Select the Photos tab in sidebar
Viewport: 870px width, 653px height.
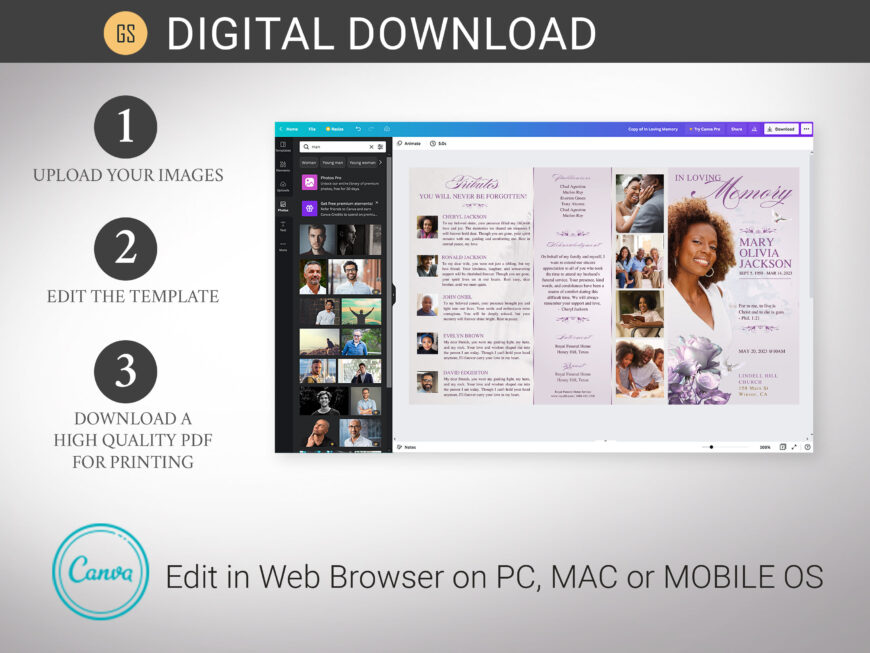coord(283,207)
